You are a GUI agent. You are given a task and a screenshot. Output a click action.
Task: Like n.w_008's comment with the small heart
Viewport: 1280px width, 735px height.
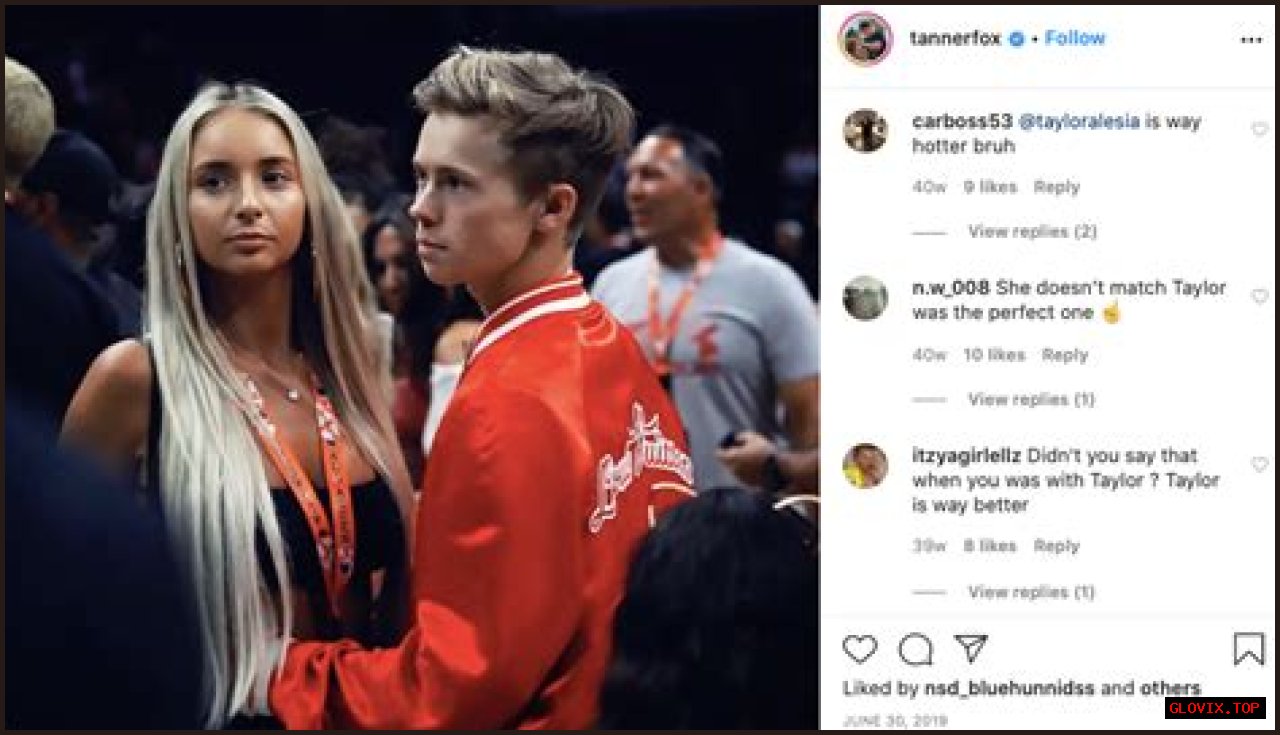tap(1259, 296)
